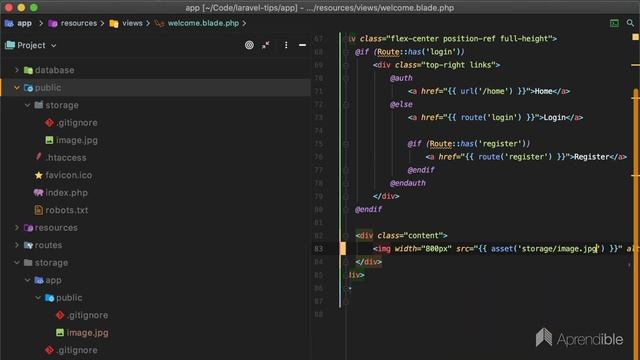The width and height of the screenshot is (640, 360).
Task: Select image.jpg under public/storage
Action: point(77,140)
